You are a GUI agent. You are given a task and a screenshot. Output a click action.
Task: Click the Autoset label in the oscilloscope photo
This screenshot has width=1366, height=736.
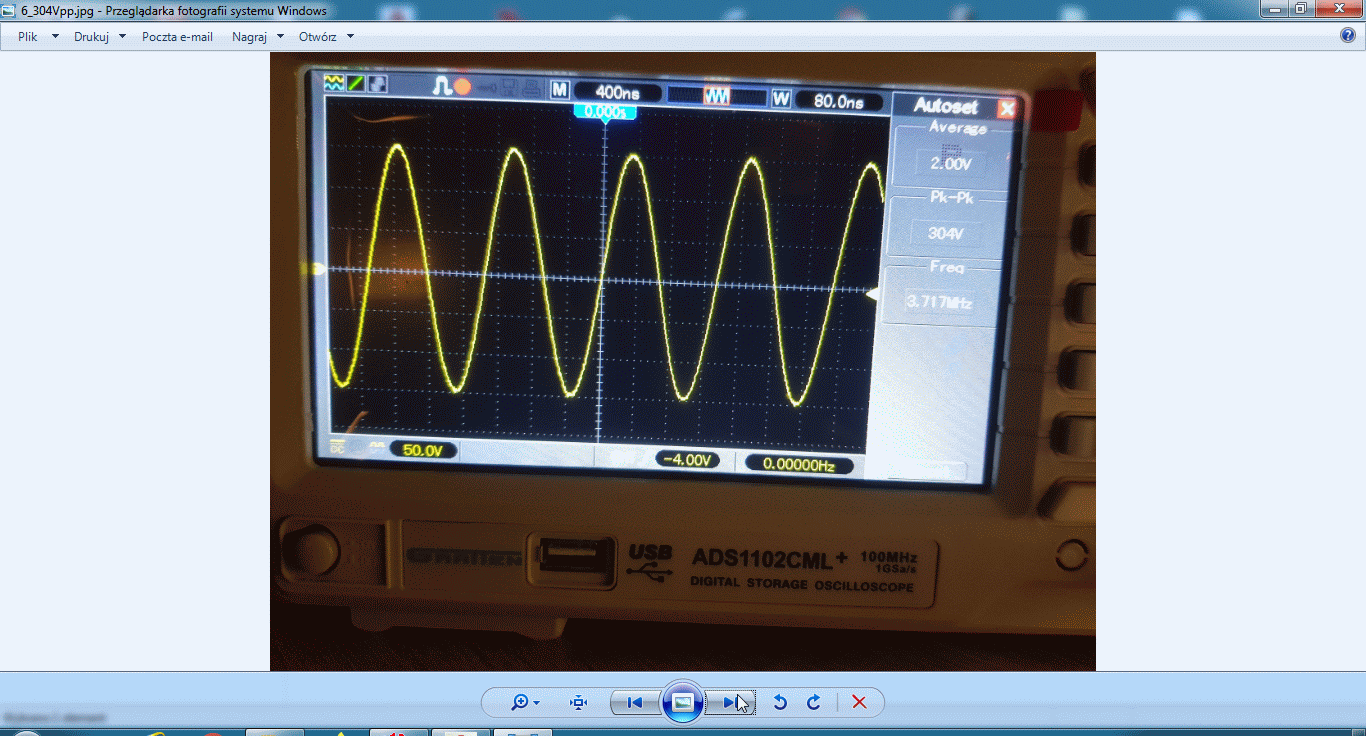(x=945, y=107)
